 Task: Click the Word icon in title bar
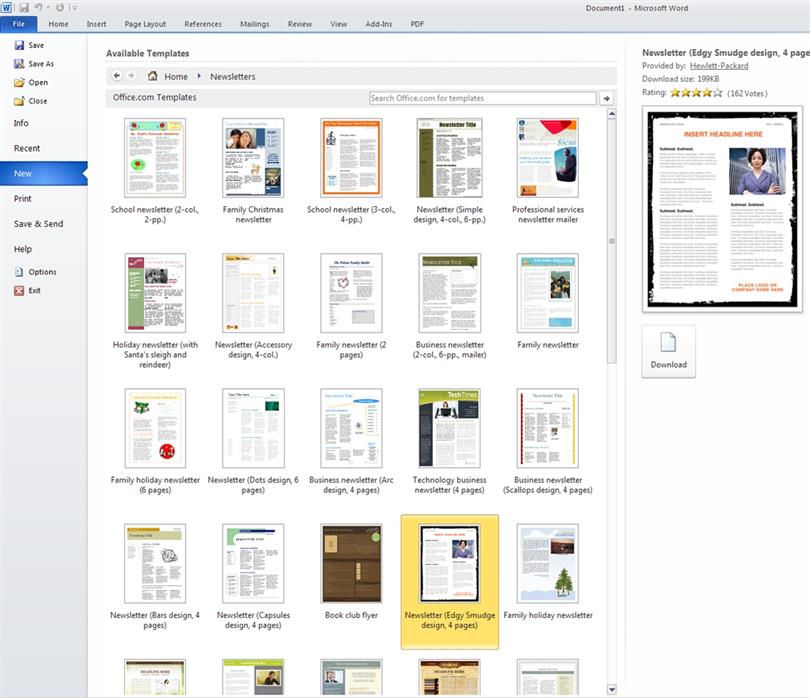click(6, 8)
